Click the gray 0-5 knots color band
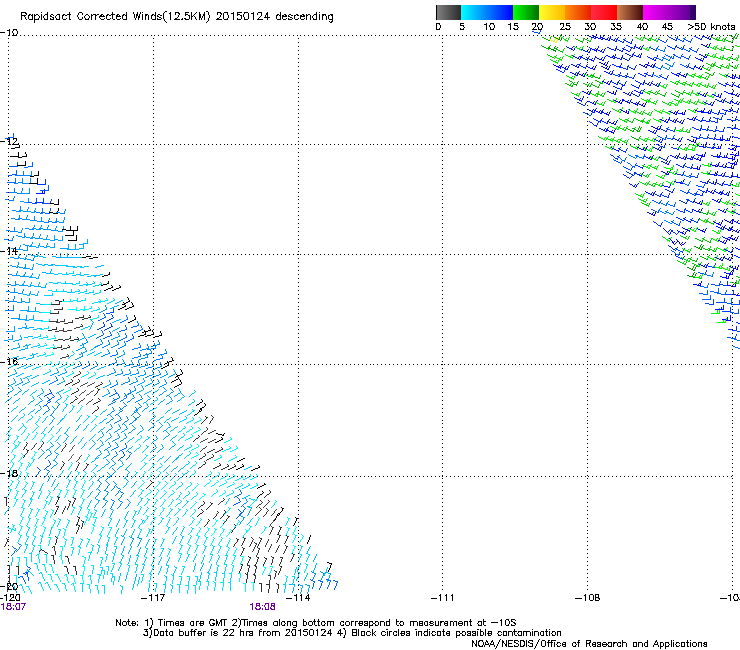Screen dimensions: 740x650 448,12
